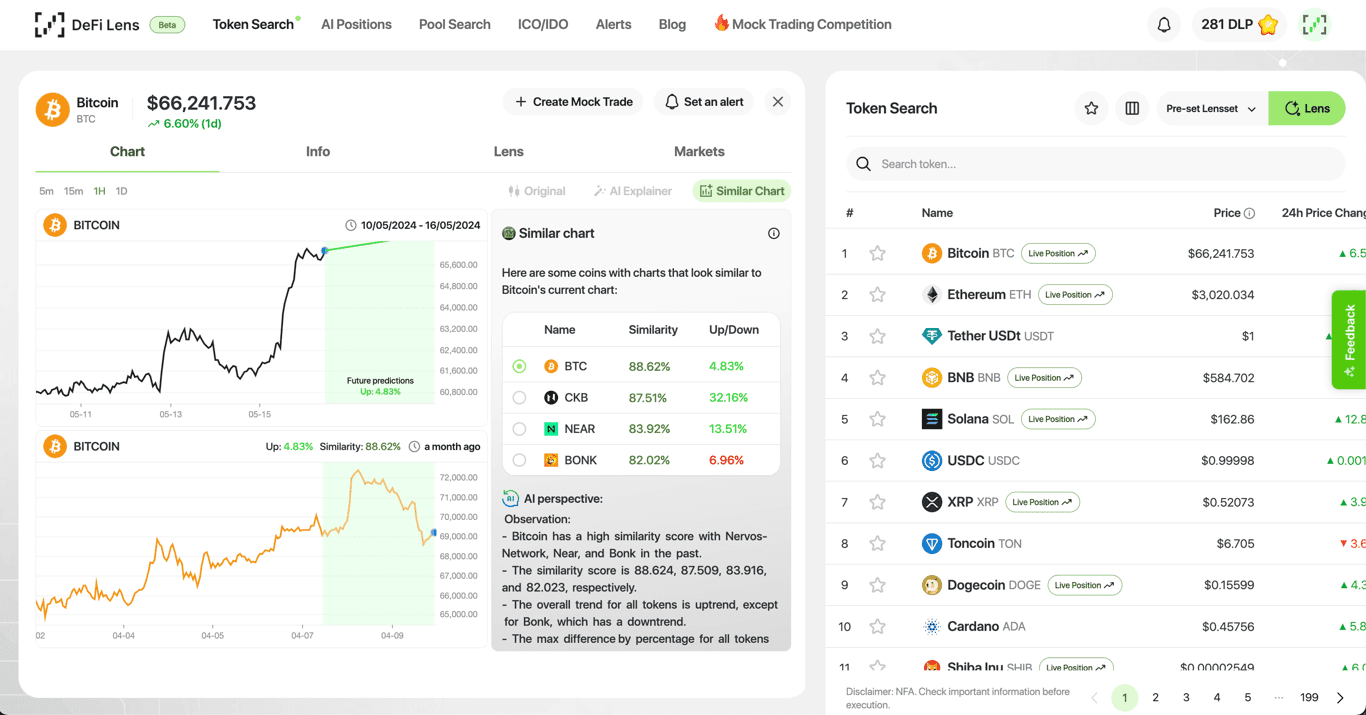The width and height of the screenshot is (1366, 715).
Task: Open the notifications bell icon
Action: click(x=1163, y=23)
